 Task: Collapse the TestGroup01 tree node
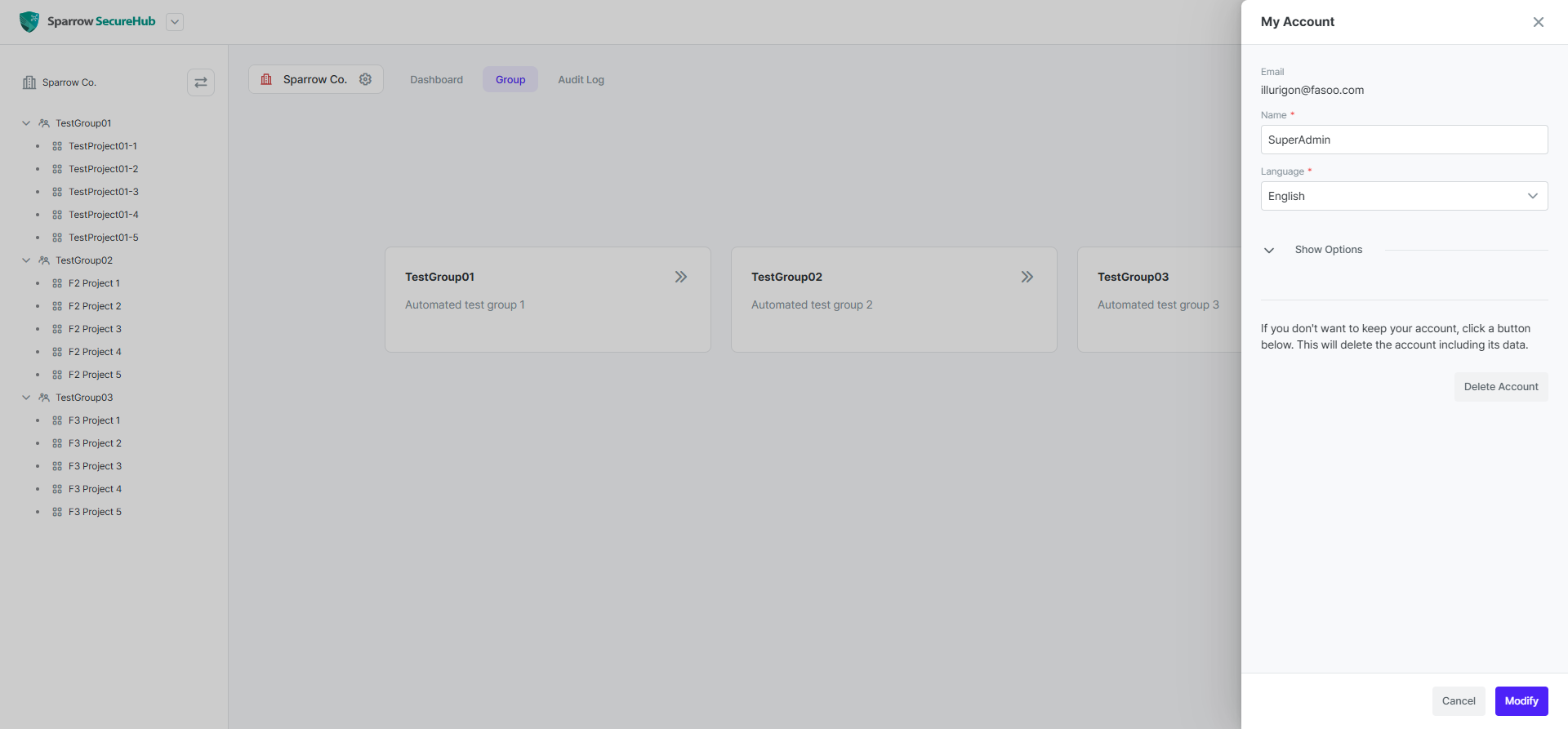tap(26, 123)
